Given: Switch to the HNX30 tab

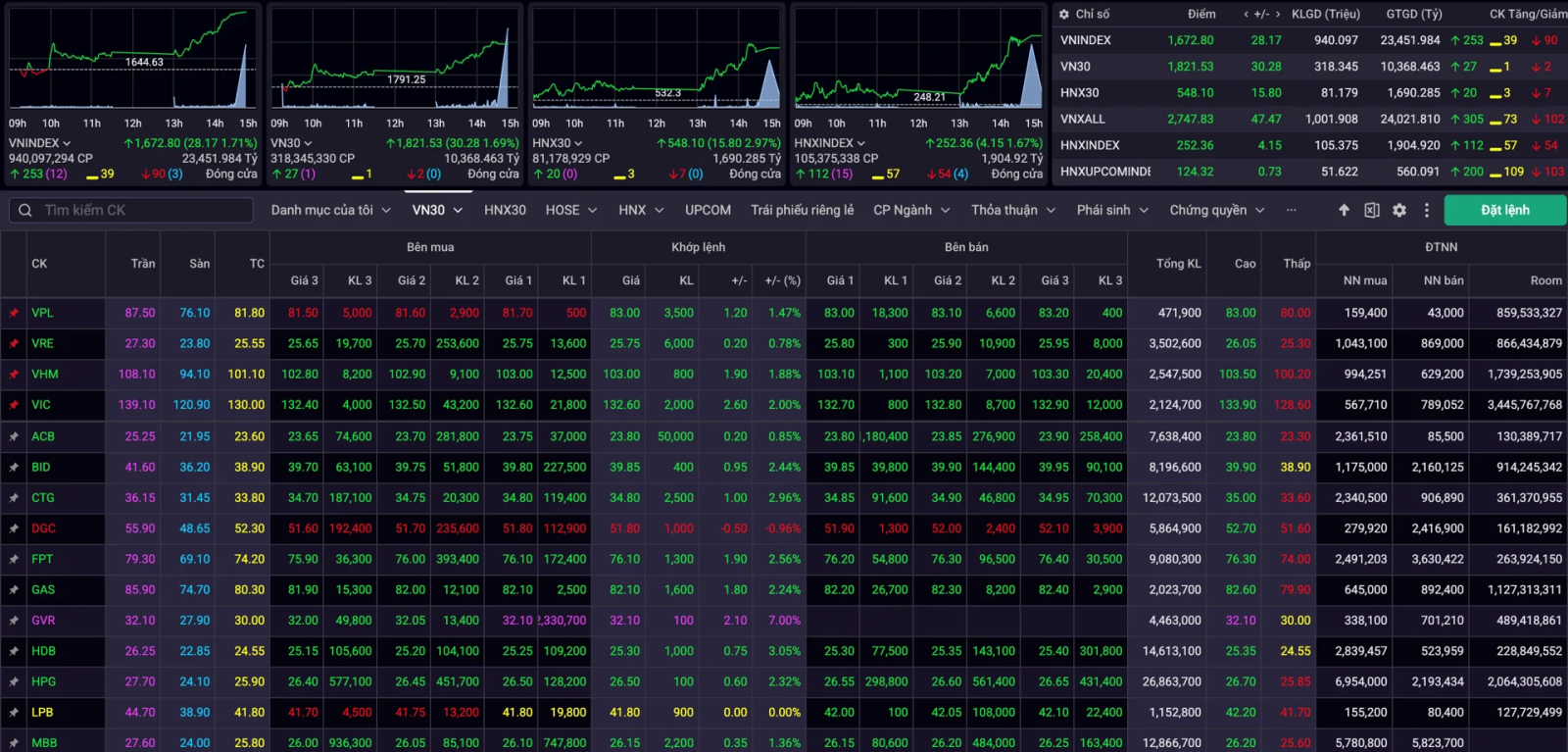Looking at the screenshot, I should coord(505,210).
